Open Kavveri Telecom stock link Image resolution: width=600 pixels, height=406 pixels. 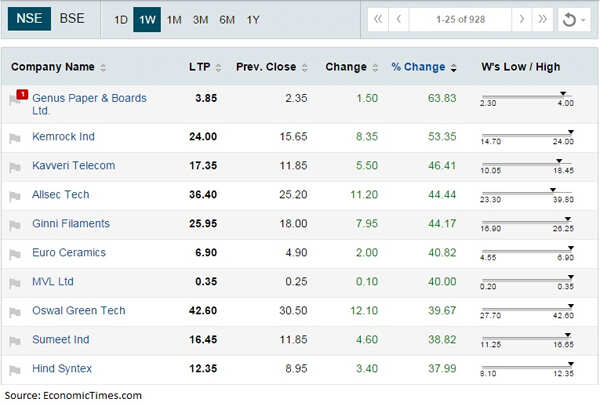pos(73,165)
